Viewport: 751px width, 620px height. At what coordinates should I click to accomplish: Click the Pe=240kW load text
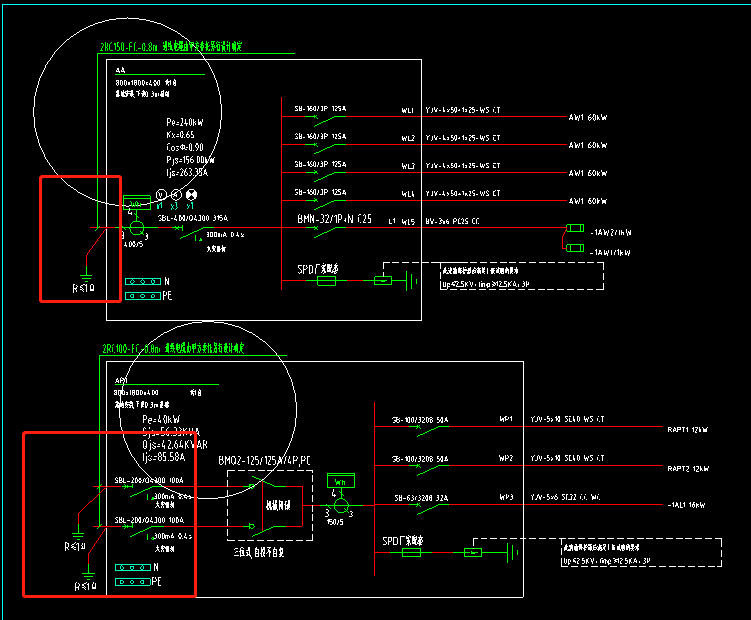[184, 122]
